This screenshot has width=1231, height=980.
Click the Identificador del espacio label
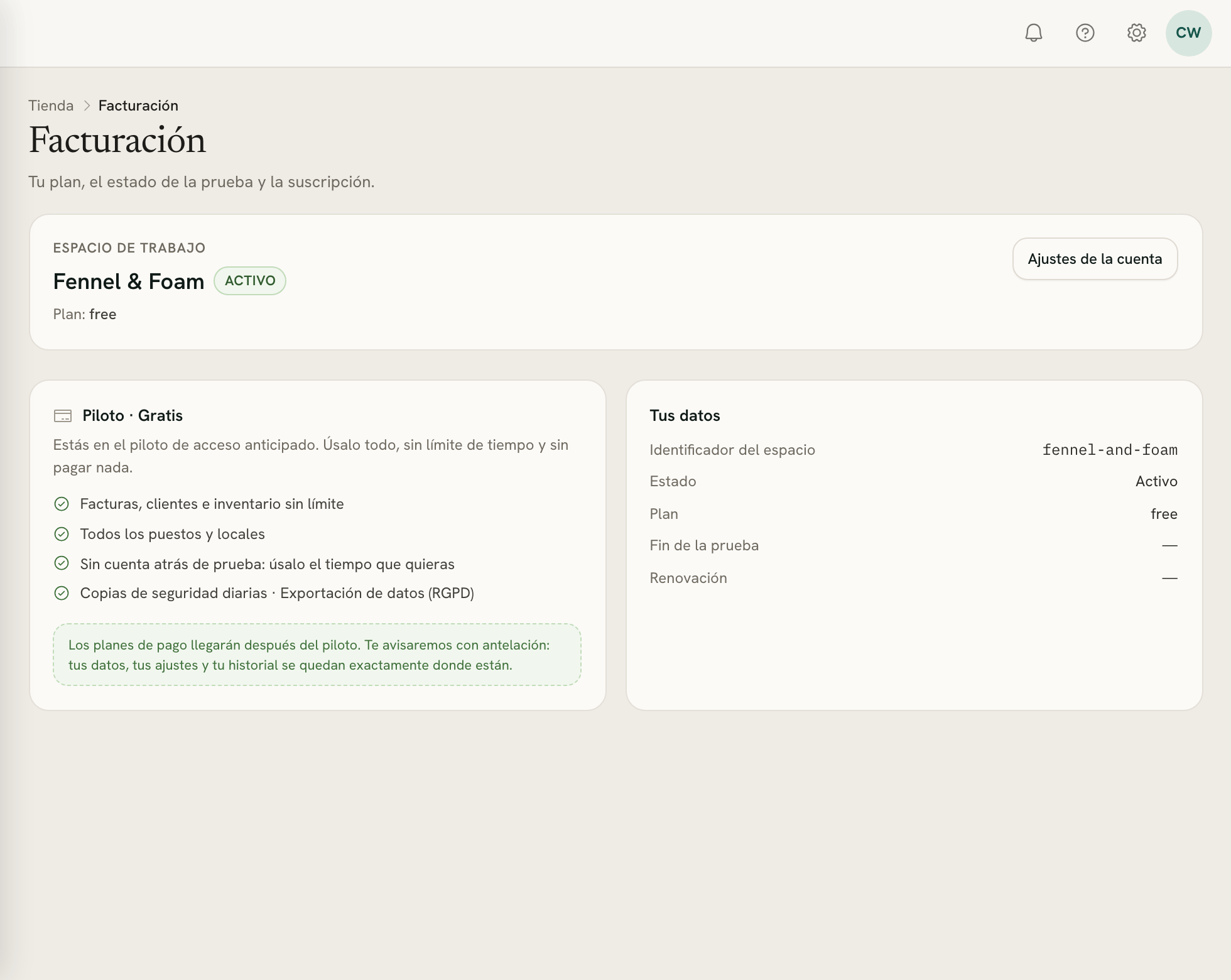[732, 450]
